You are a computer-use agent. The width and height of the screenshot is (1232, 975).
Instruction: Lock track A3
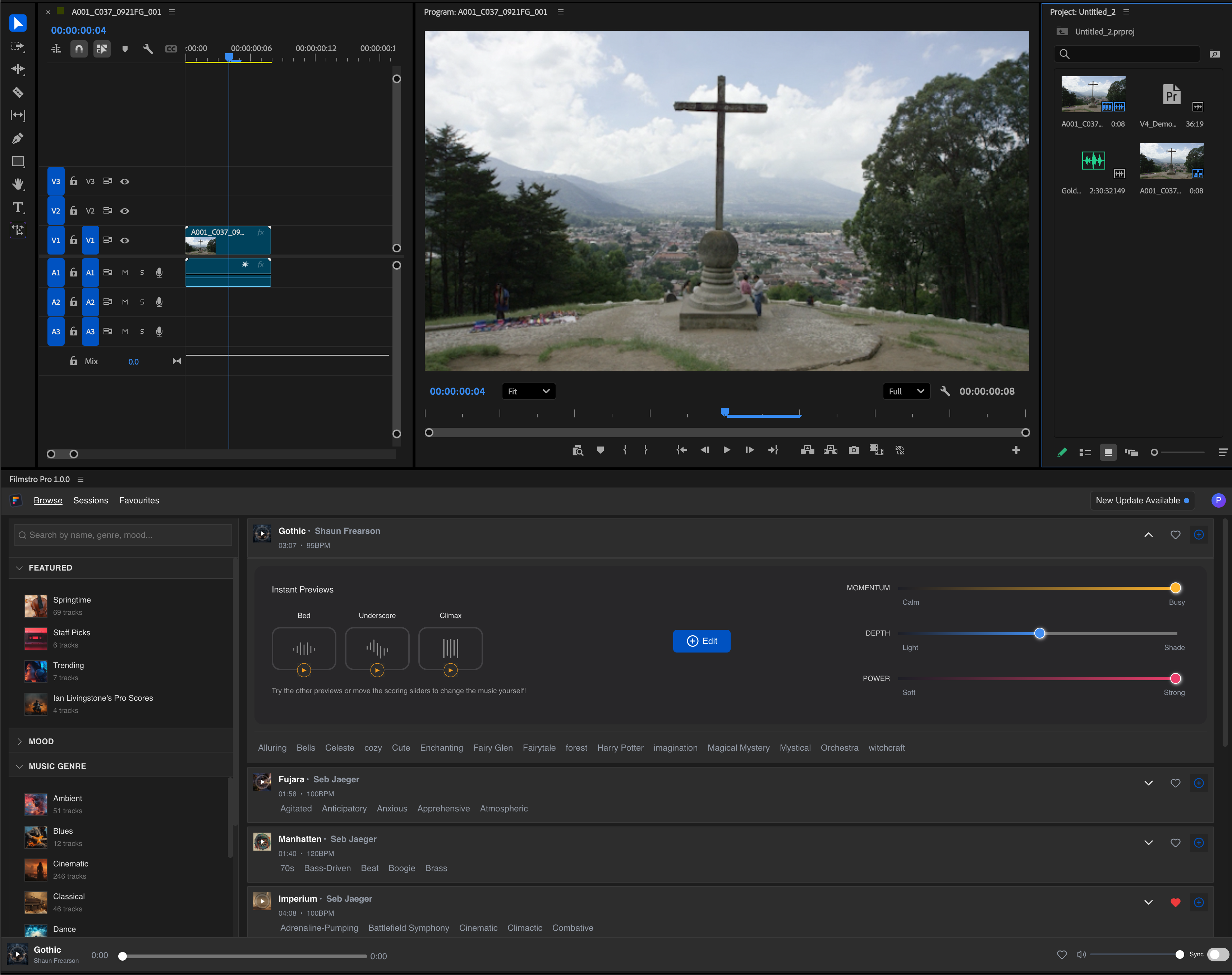tap(74, 331)
